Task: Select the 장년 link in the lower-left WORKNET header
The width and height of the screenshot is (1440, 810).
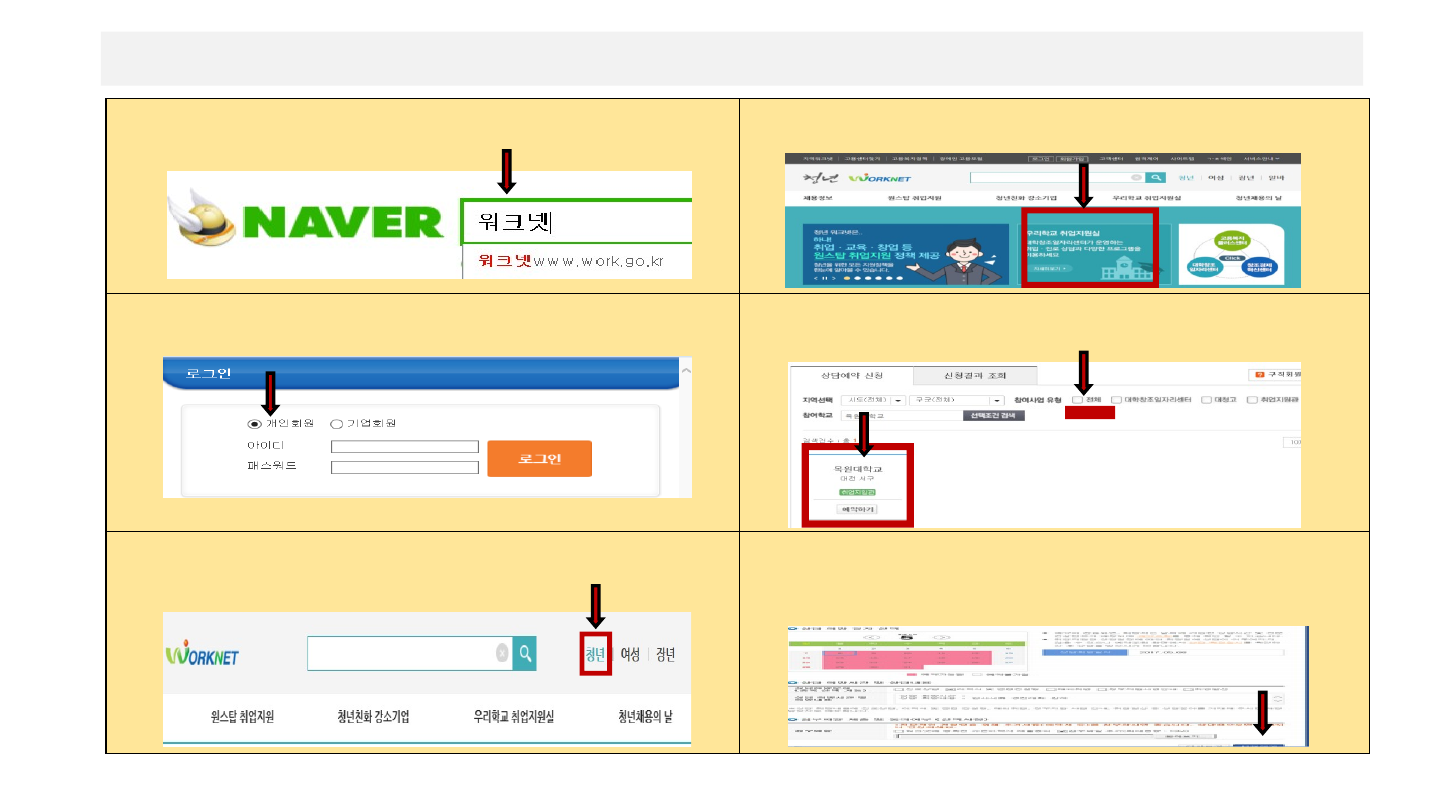Action: tap(665, 655)
